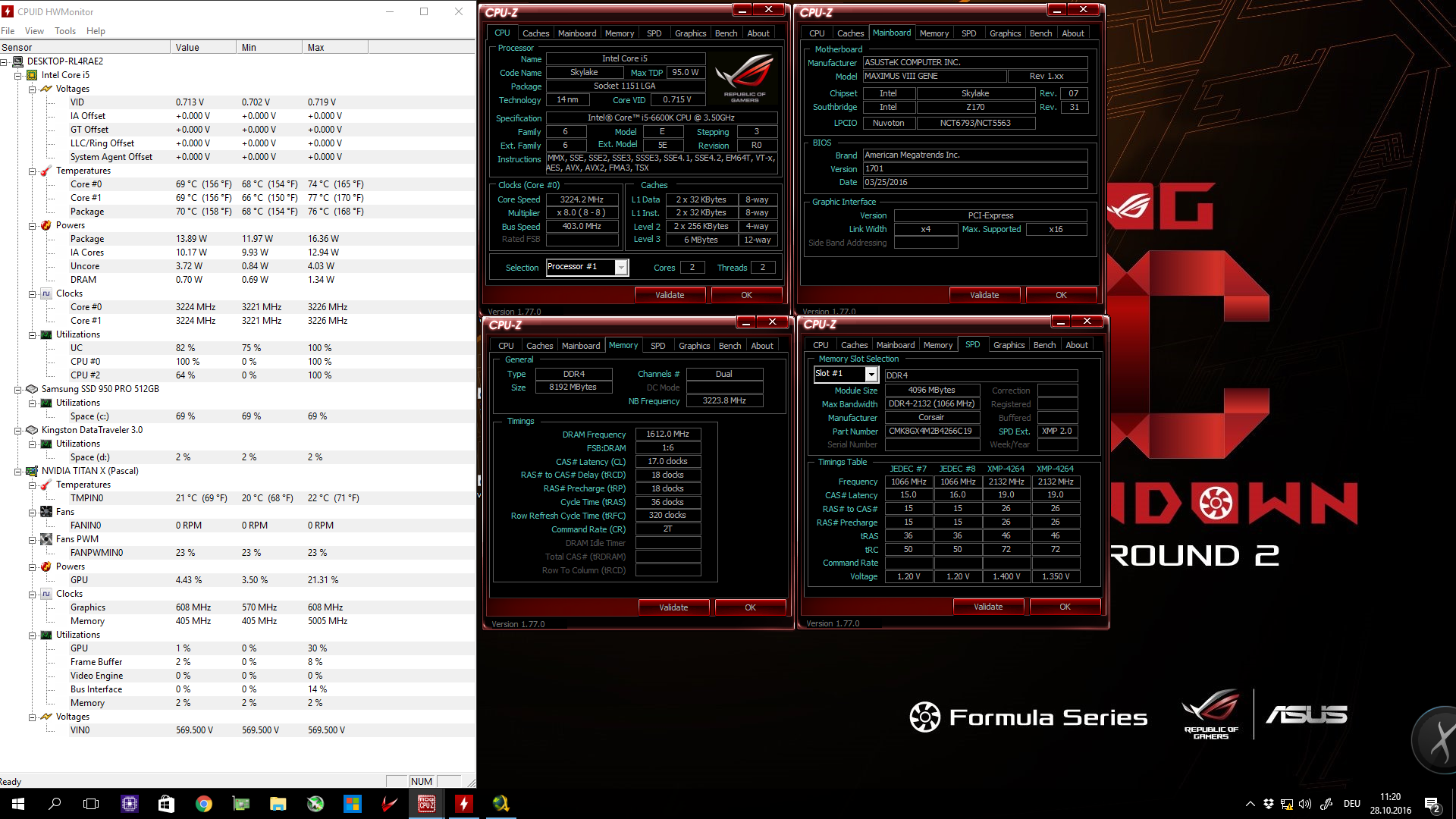This screenshot has width=1456, height=819.
Task: Open the globe arrow taskbar icon
Action: pos(500,804)
